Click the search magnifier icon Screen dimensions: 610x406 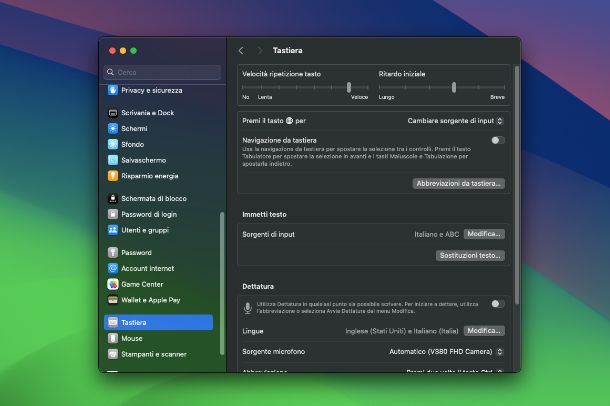(x=110, y=72)
